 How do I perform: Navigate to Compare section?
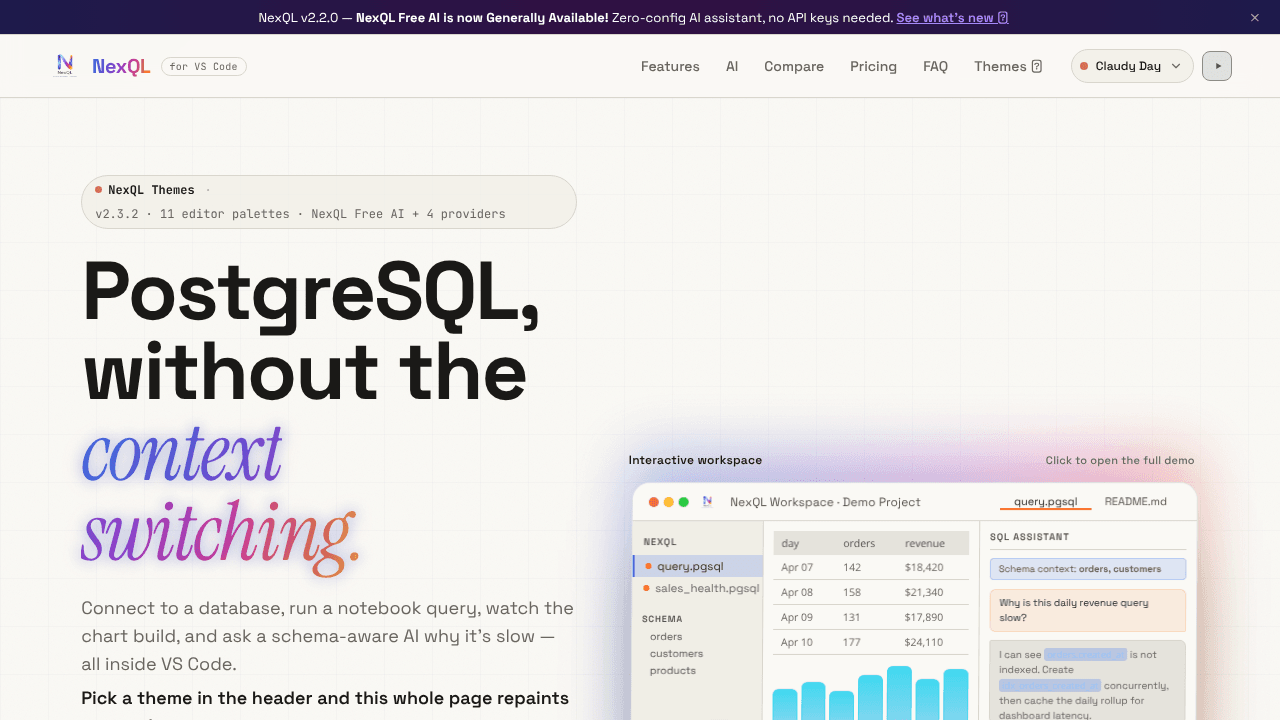coord(794,66)
